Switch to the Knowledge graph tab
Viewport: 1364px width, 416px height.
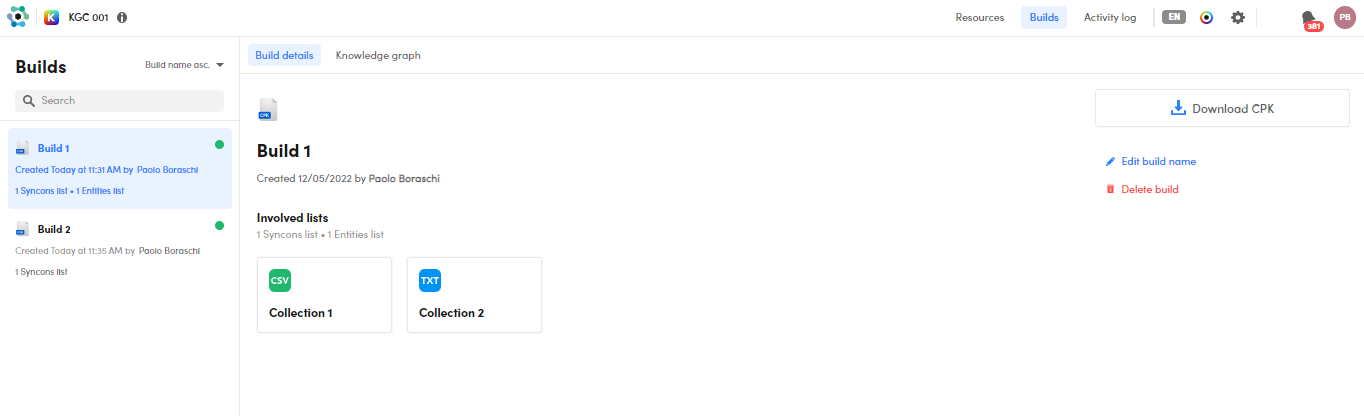point(378,55)
